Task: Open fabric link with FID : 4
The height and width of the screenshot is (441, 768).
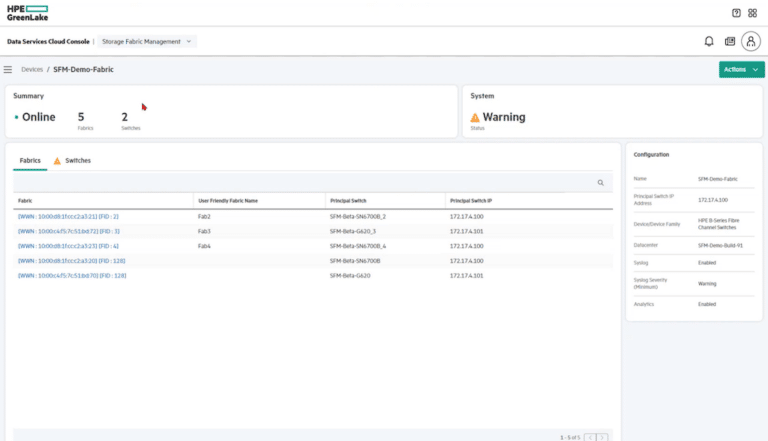Action: click(x=68, y=246)
